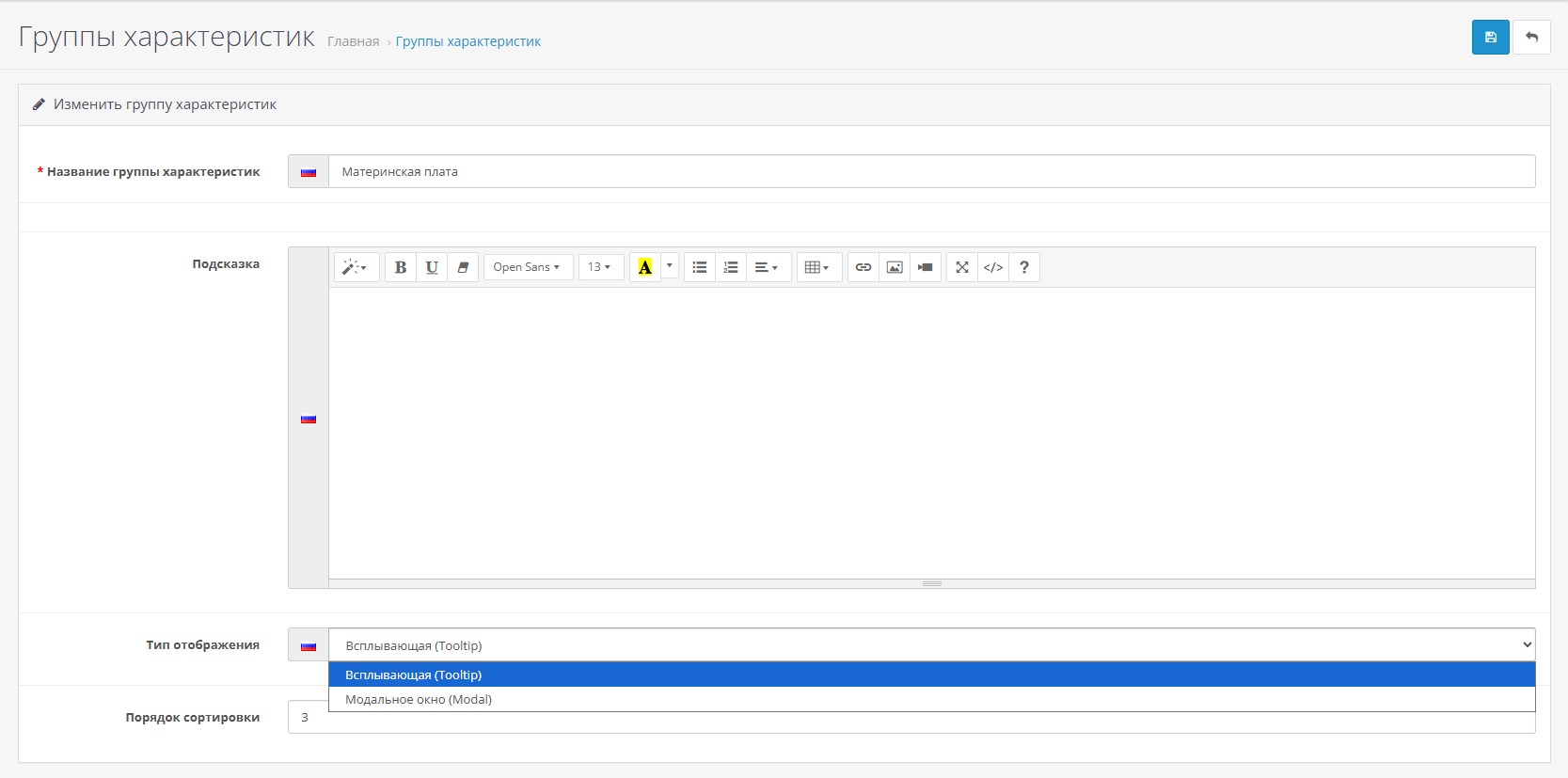This screenshot has width=1568, height=778.
Task: Click the eraser remove font style icon
Action: [463, 267]
